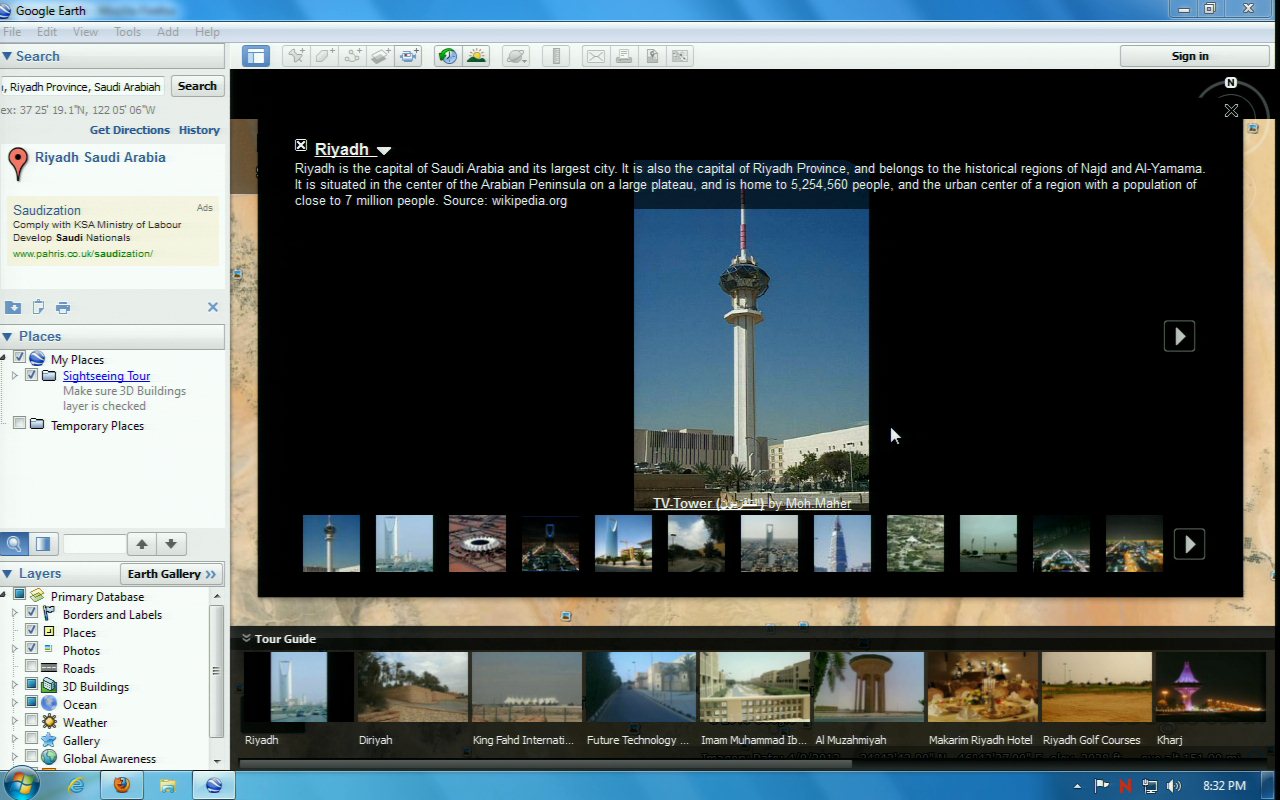Expand the Weather layer tree node
This screenshot has width=1280, height=800.
15,722
